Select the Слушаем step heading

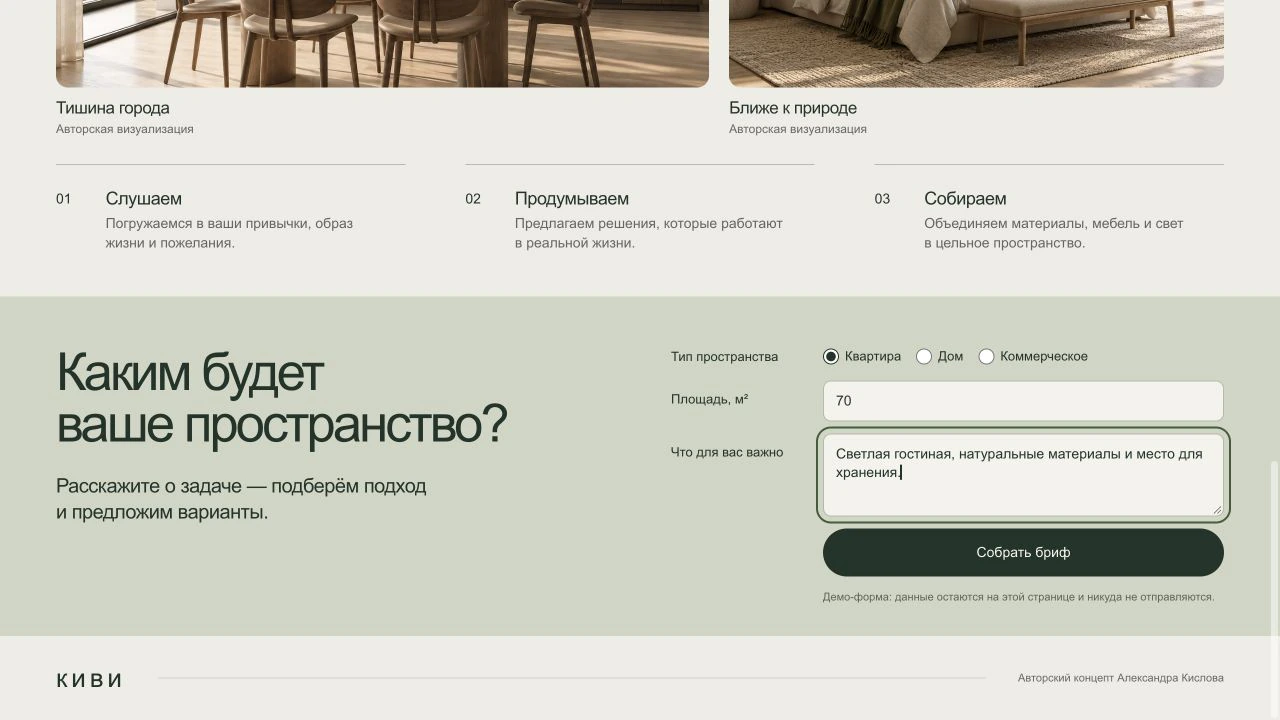point(144,199)
